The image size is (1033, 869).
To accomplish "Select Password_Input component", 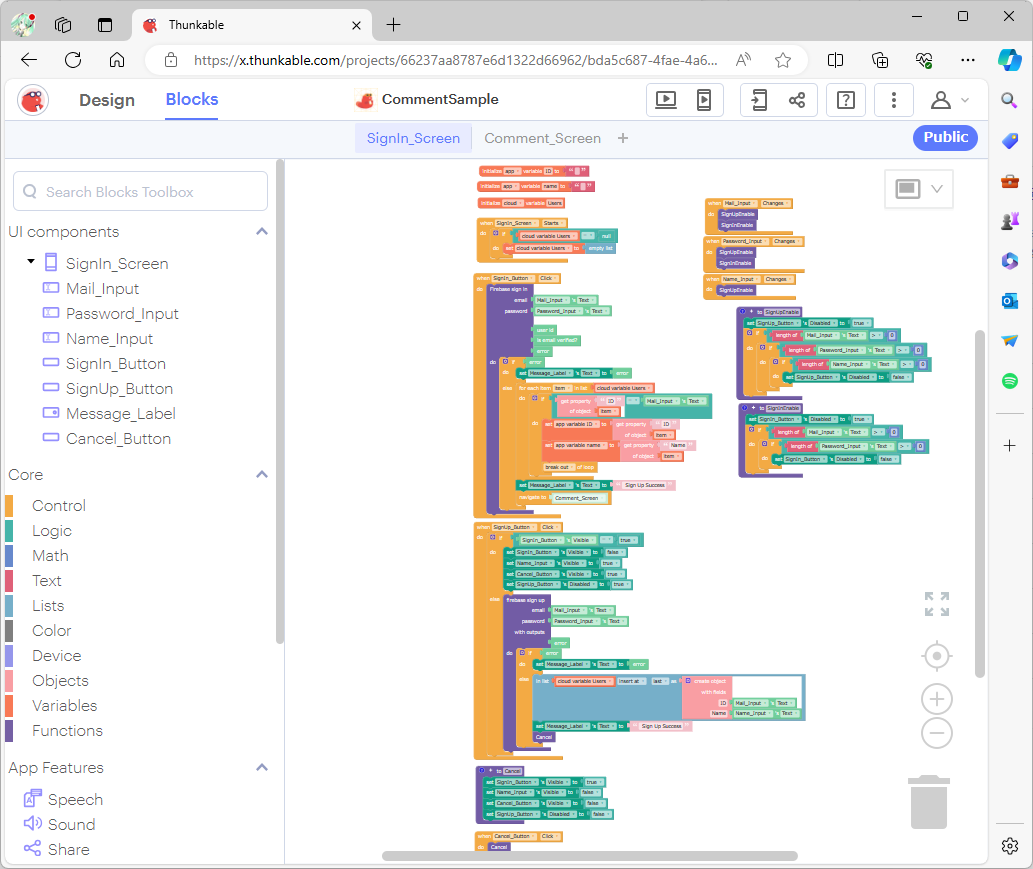I will point(122,314).
